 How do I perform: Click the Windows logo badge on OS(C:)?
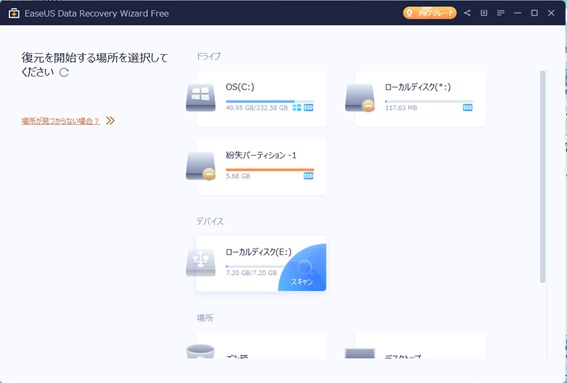pyautogui.click(x=297, y=108)
